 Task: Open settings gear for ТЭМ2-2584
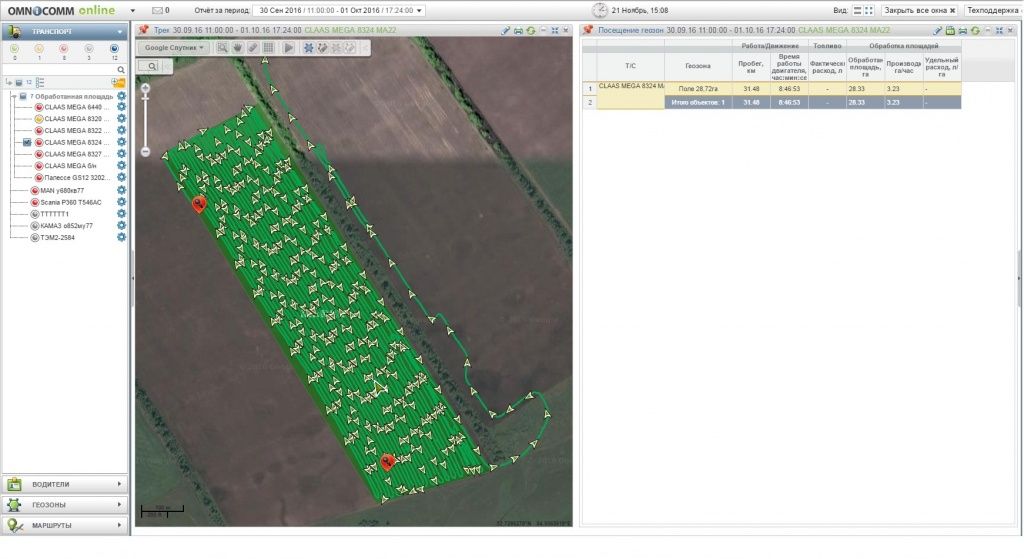pos(121,237)
